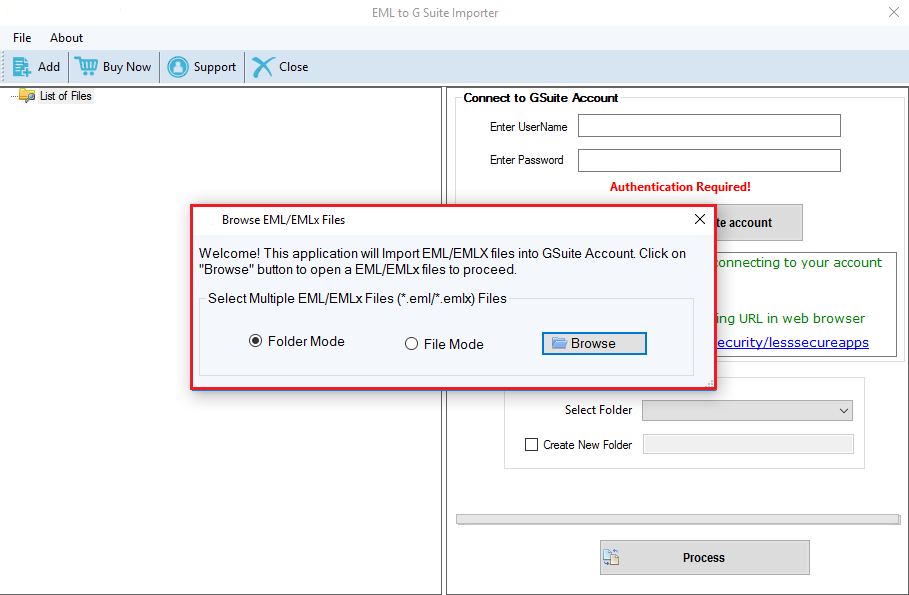Click the green 'connecting to your account' text

(799, 263)
